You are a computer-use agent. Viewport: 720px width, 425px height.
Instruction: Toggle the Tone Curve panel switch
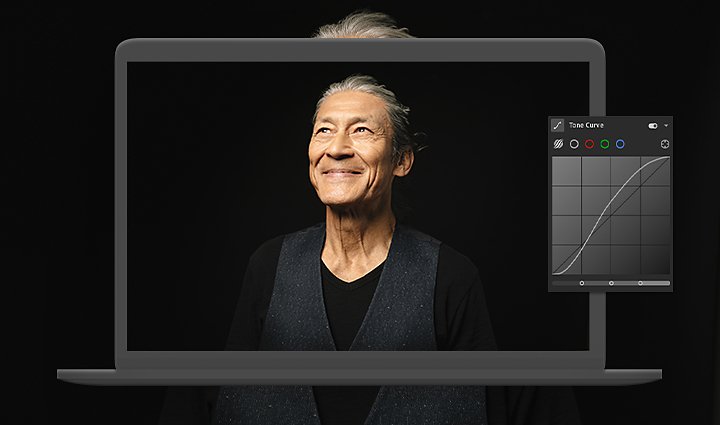click(x=652, y=126)
